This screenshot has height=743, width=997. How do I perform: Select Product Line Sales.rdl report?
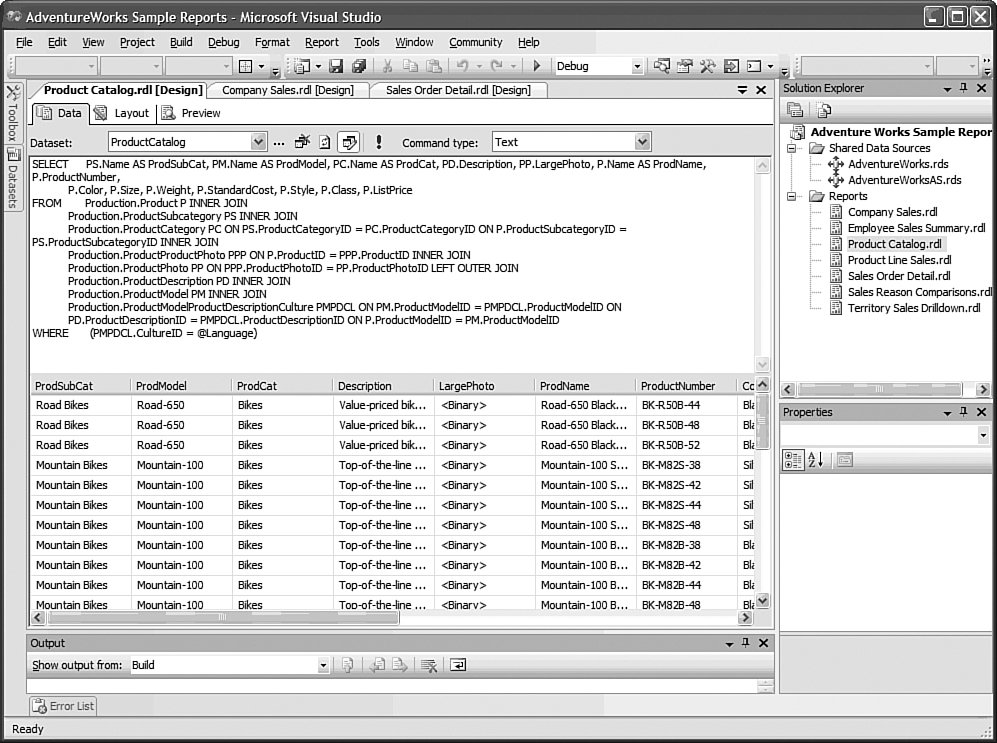point(899,260)
